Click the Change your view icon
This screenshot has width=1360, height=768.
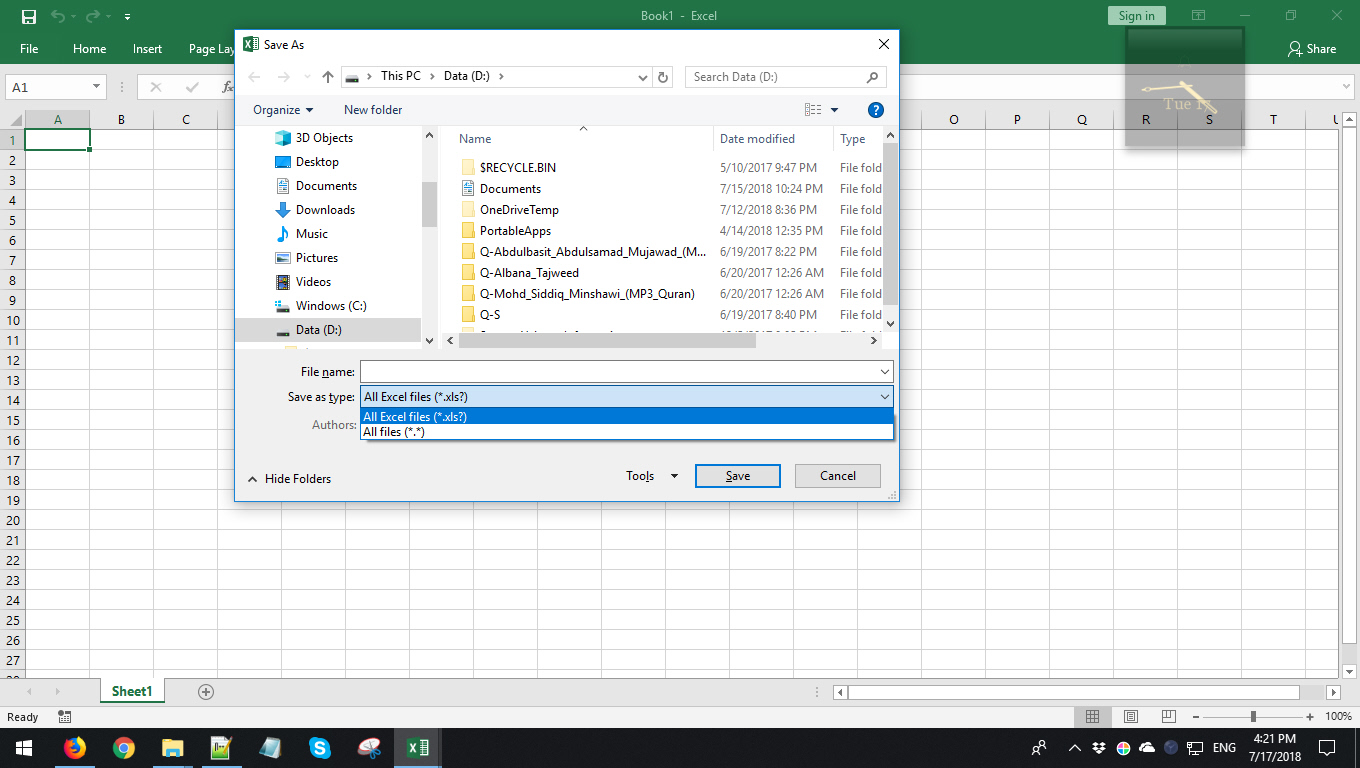point(813,110)
